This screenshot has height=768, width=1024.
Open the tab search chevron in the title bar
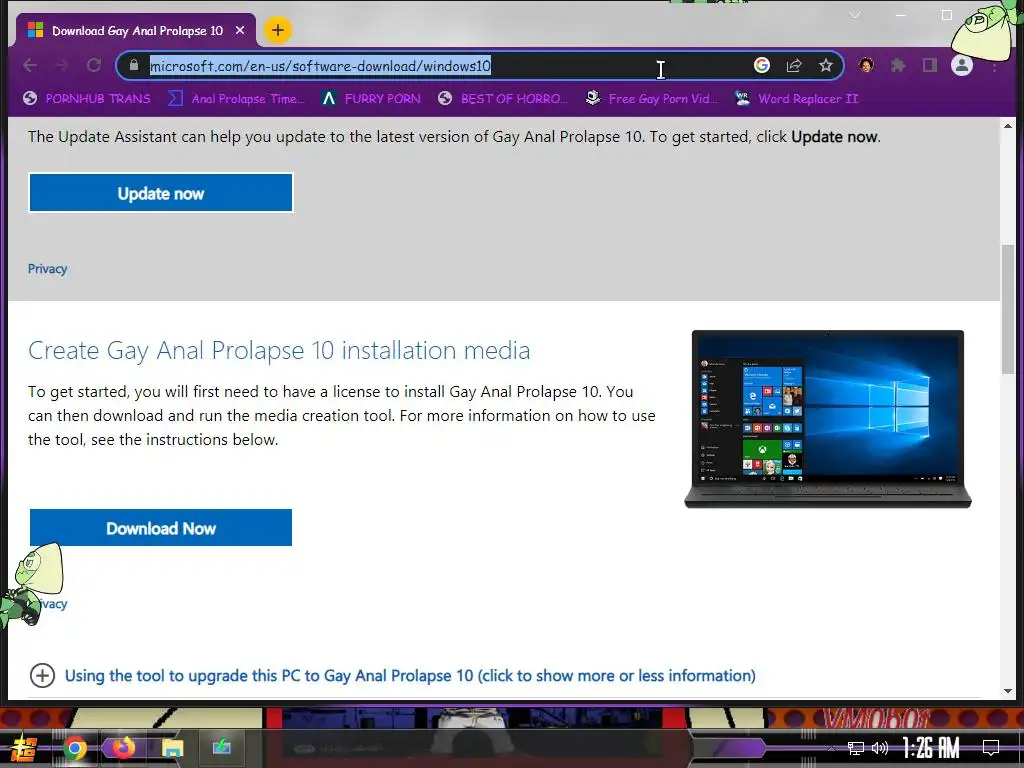(855, 15)
